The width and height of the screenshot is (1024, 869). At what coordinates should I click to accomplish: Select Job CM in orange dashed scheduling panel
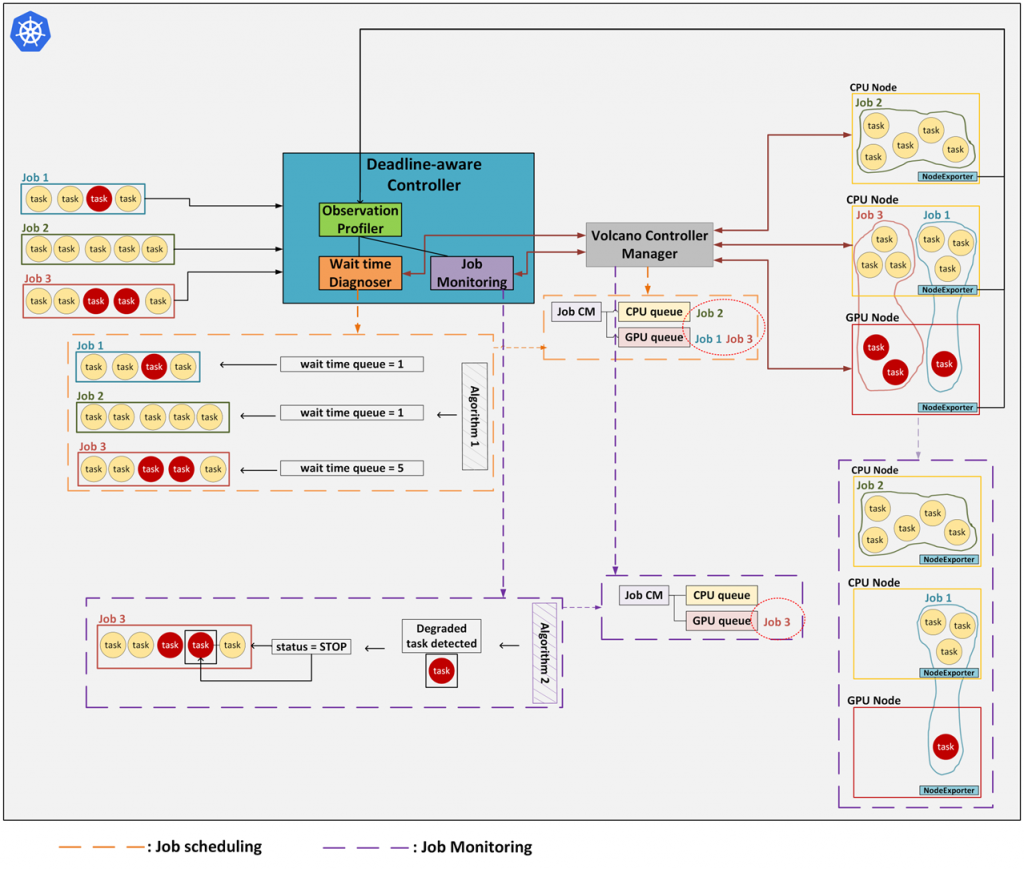tap(576, 311)
